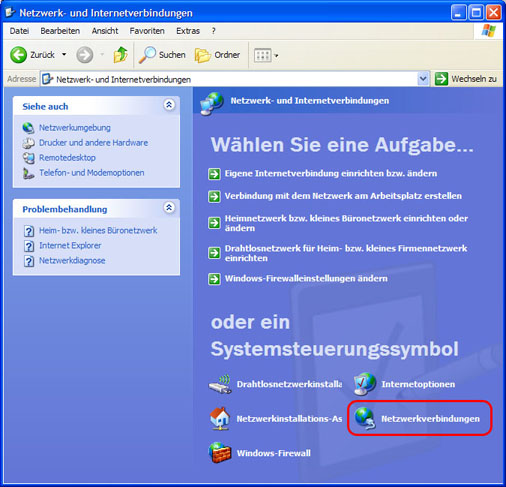Viewport: 506px width, 487px height.
Task: Select Eigene Internetverbindung einrichten bzw. ändern
Action: point(331,173)
